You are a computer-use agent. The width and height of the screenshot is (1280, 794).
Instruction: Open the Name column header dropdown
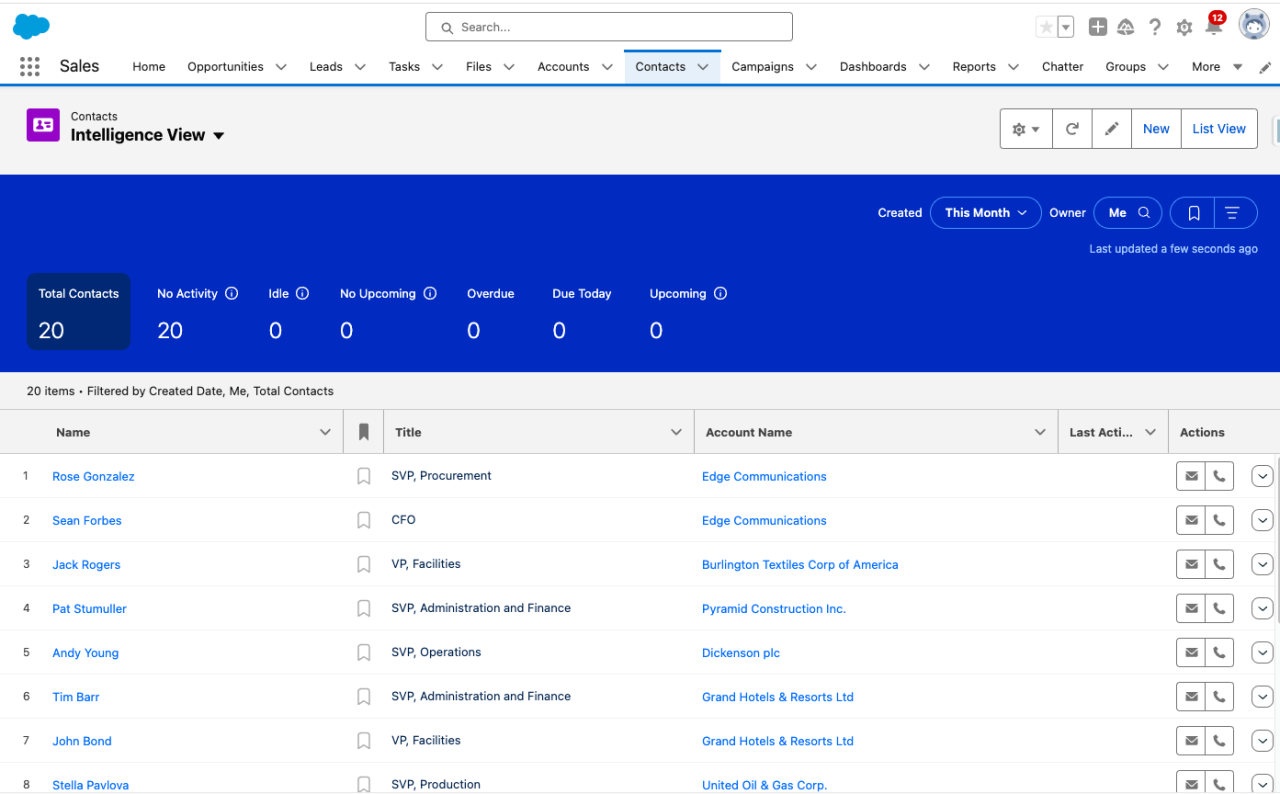tap(325, 432)
